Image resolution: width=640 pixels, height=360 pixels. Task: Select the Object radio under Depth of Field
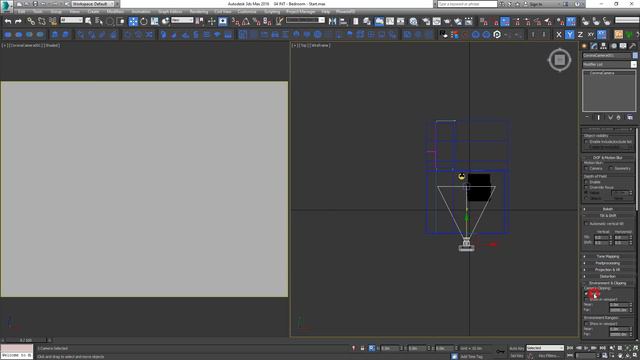[x=587, y=198]
